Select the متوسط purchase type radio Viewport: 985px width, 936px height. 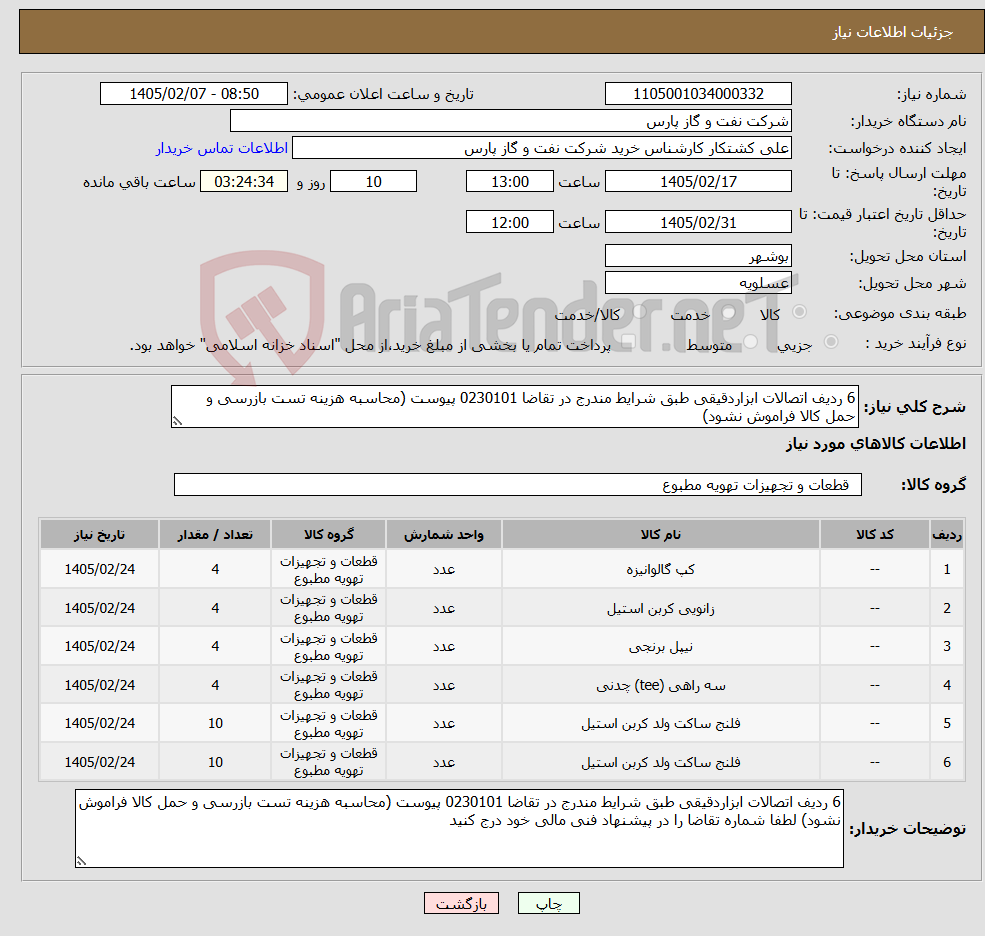(x=750, y=342)
